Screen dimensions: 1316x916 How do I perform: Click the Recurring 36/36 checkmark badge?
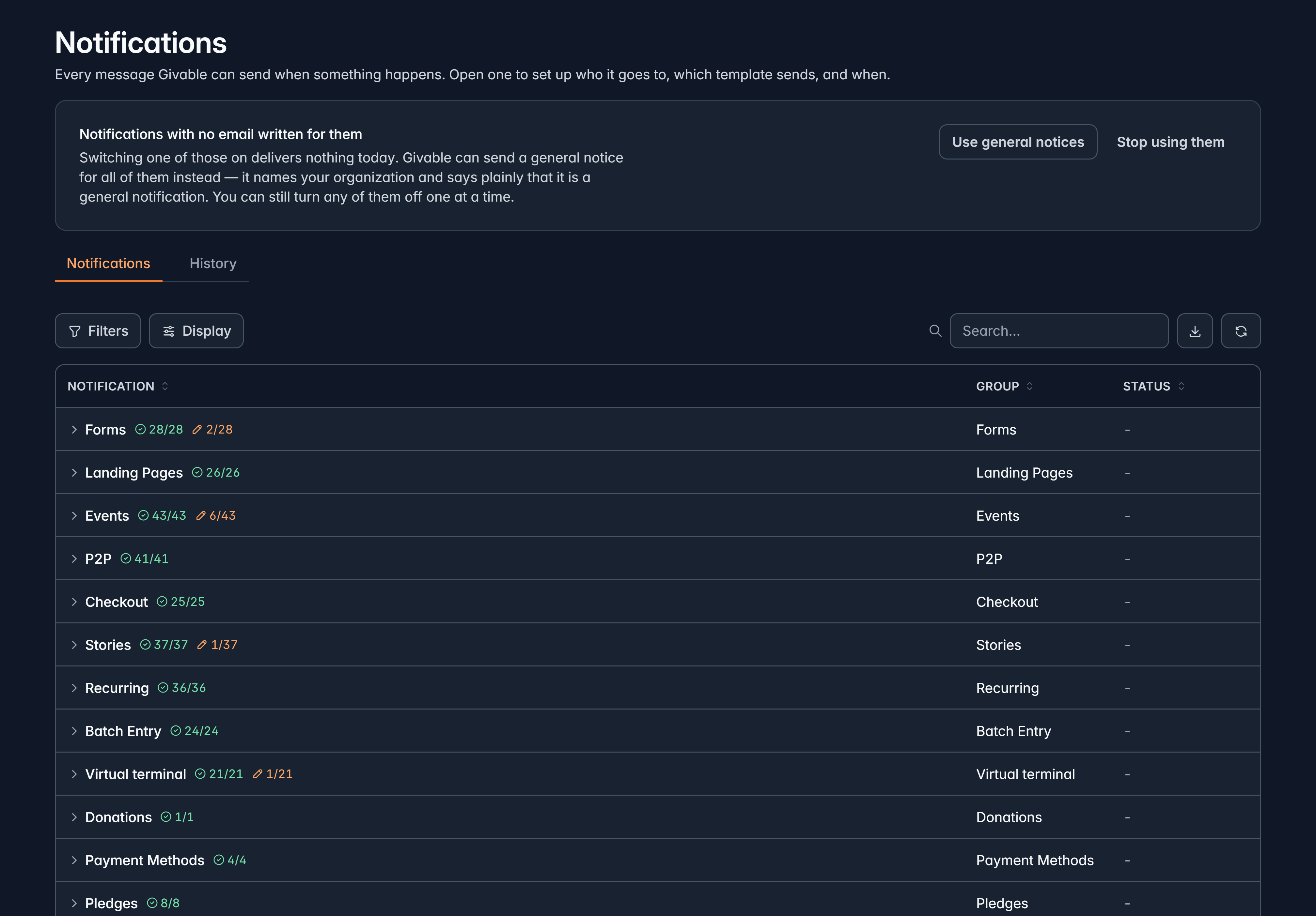(182, 687)
